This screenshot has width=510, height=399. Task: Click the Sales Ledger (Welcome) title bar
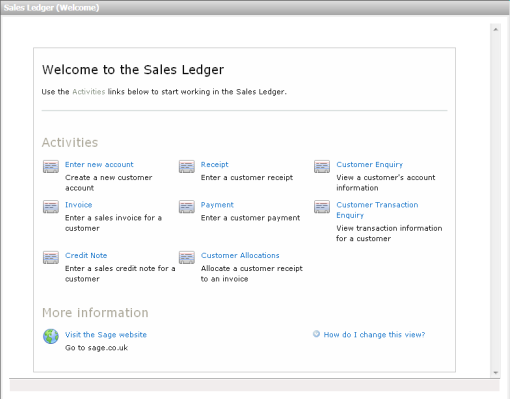[x=255, y=8]
